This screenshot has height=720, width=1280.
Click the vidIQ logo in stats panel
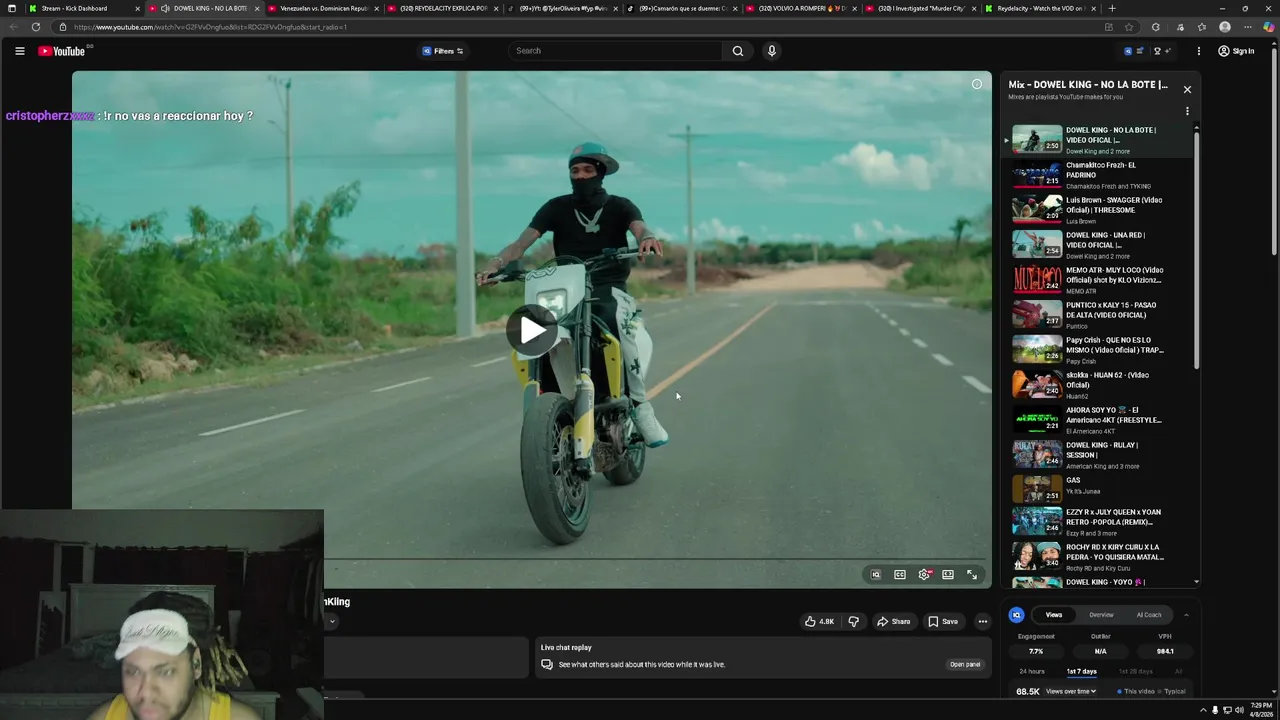pyautogui.click(x=1016, y=615)
